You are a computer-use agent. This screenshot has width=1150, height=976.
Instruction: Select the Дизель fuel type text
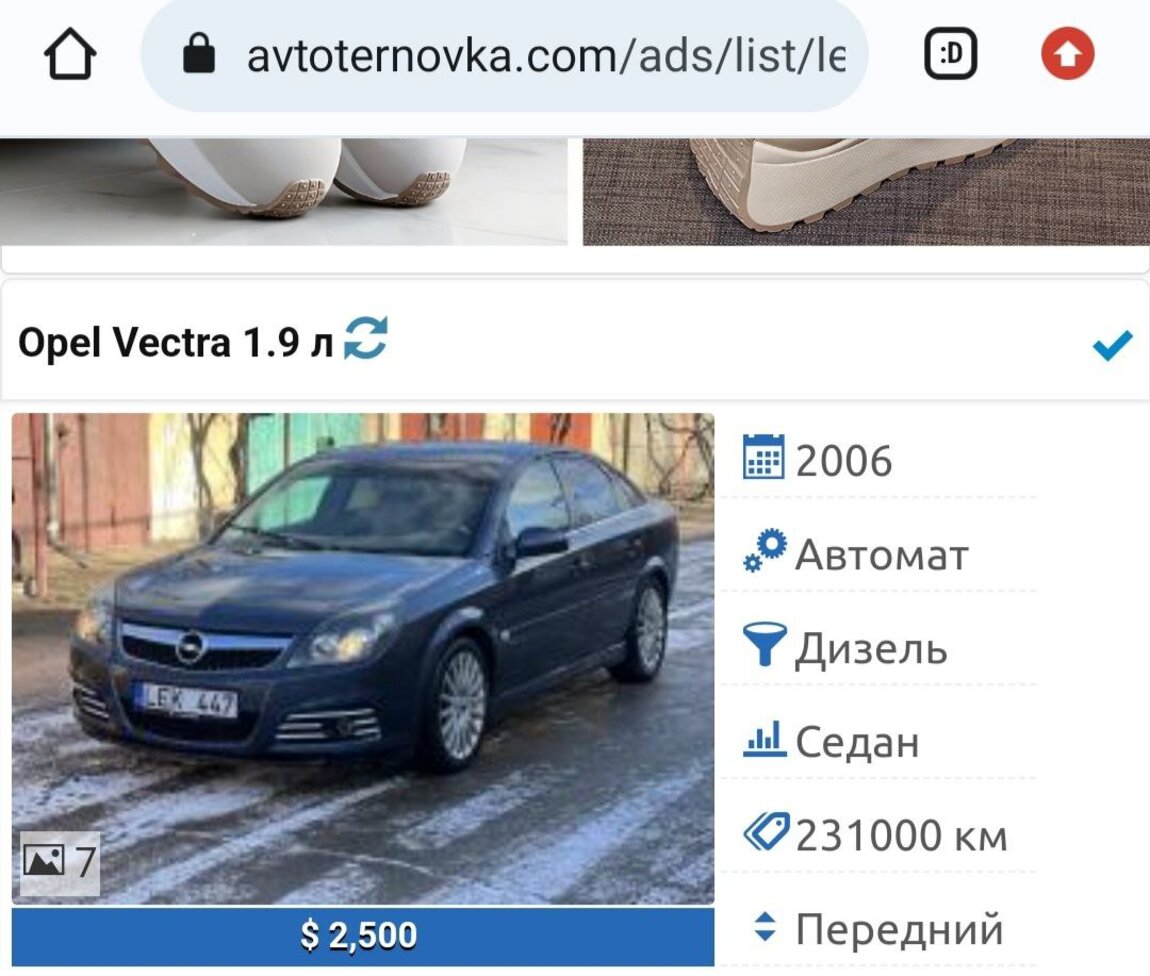pos(871,650)
